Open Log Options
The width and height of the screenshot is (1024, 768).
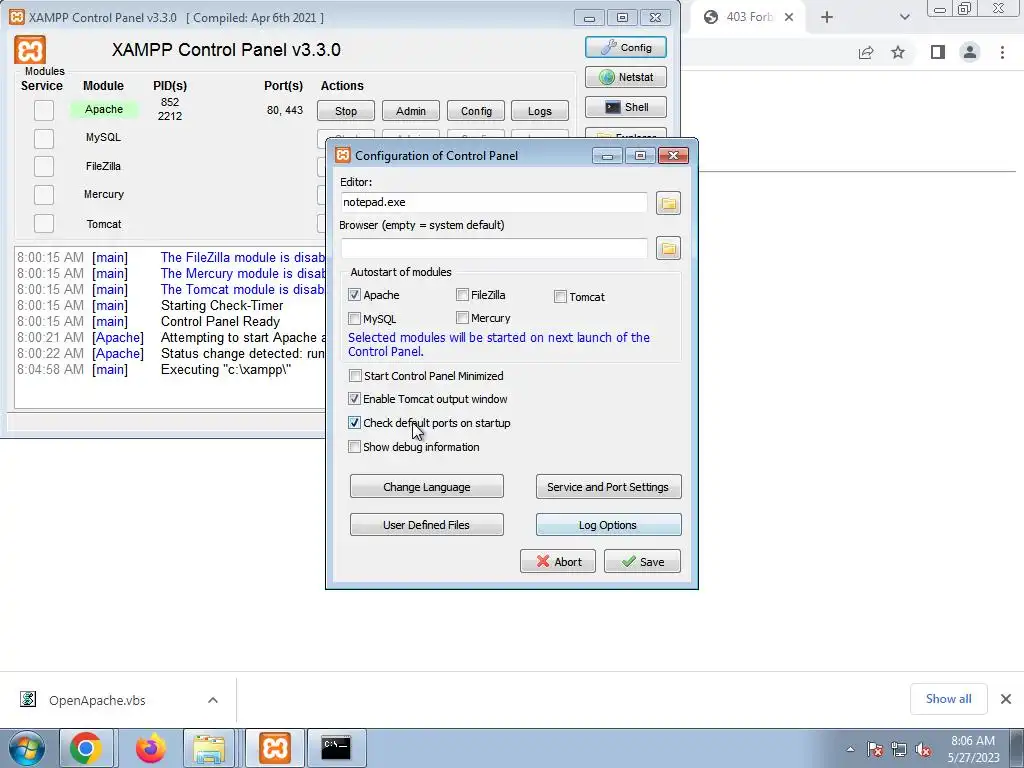[608, 524]
